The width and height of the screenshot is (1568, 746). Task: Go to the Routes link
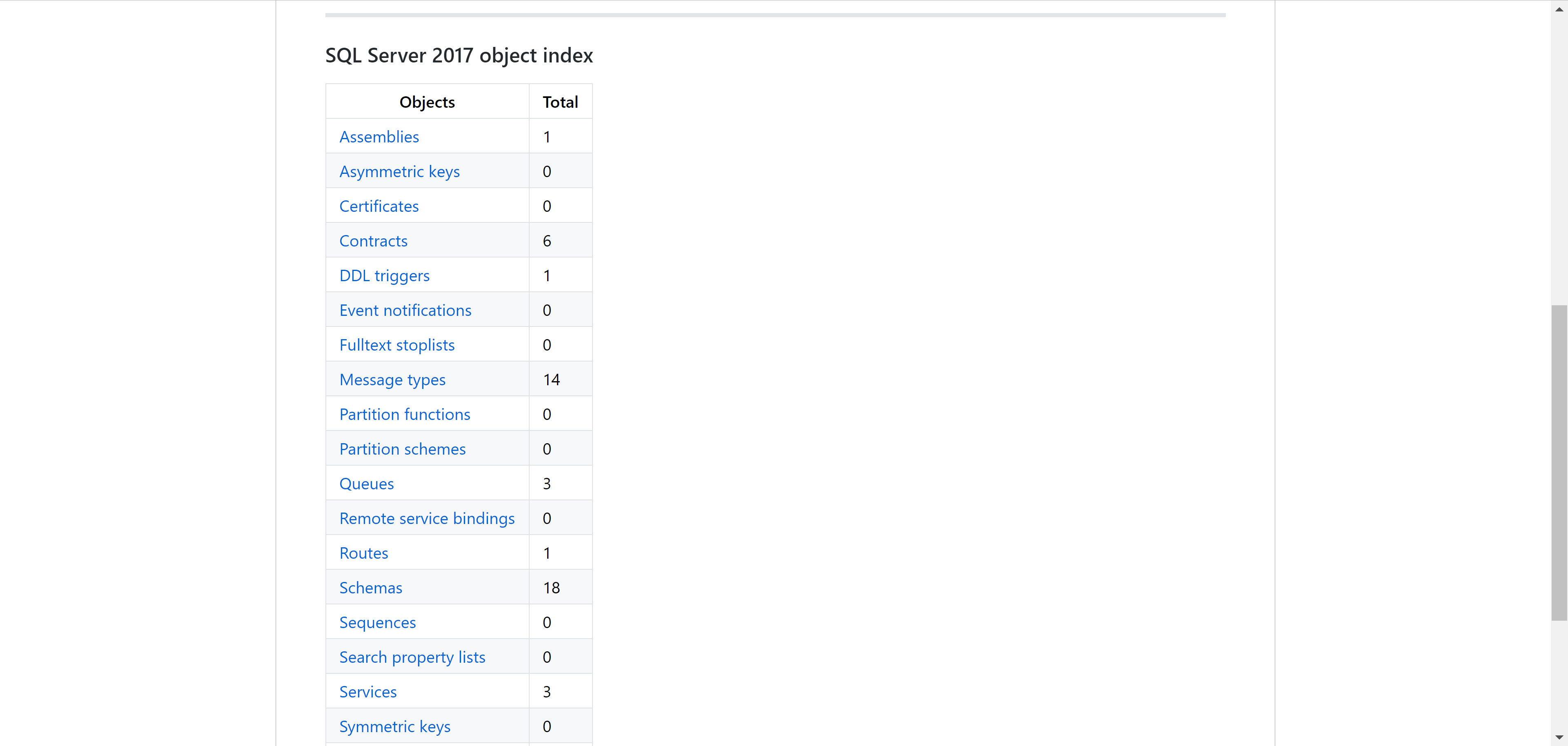pos(363,553)
